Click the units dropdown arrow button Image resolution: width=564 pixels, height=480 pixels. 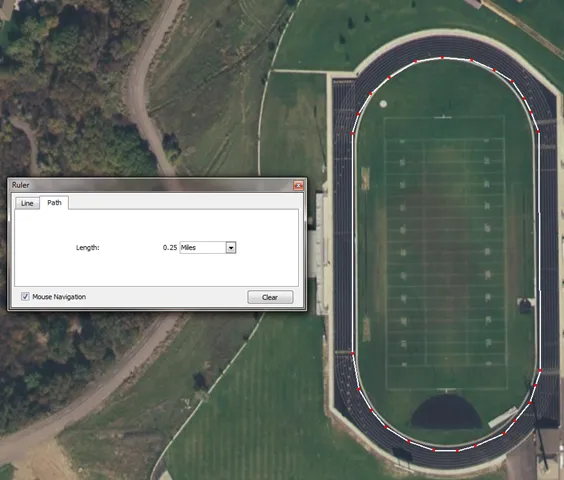click(231, 248)
